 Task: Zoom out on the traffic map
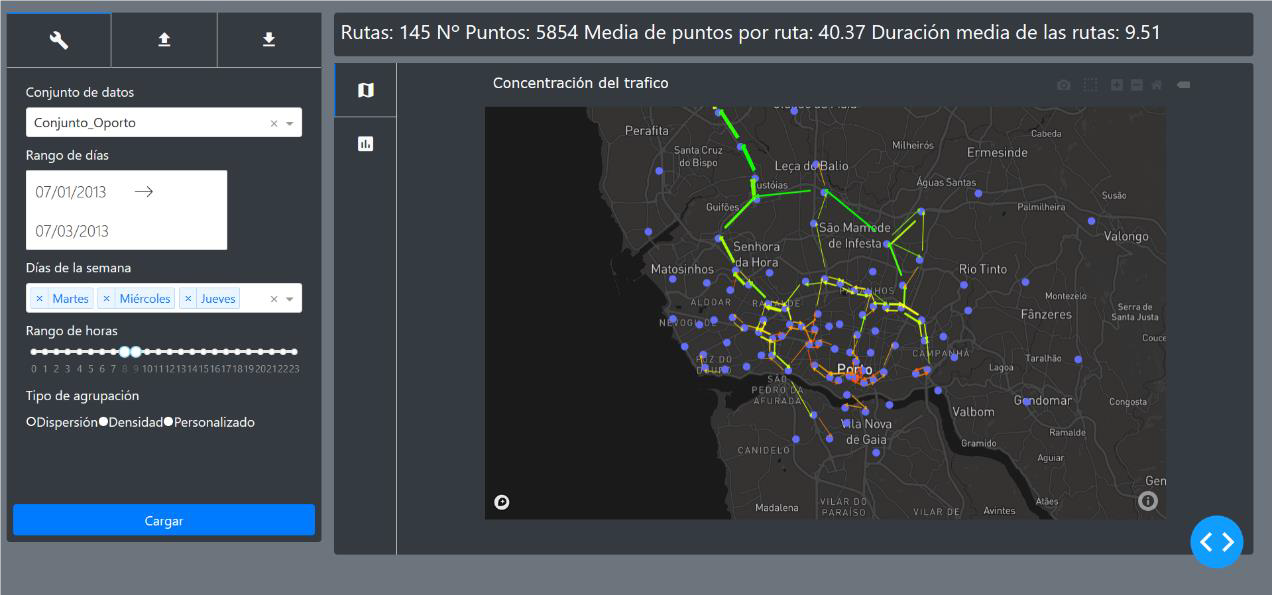pyautogui.click(x=1137, y=85)
